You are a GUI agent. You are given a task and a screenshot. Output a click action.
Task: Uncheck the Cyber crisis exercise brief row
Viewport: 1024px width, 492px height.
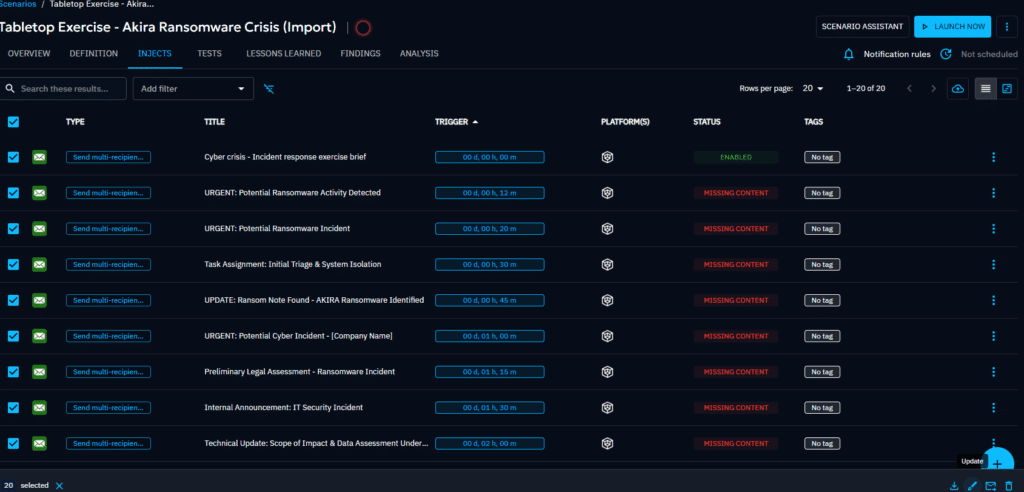click(x=13, y=157)
